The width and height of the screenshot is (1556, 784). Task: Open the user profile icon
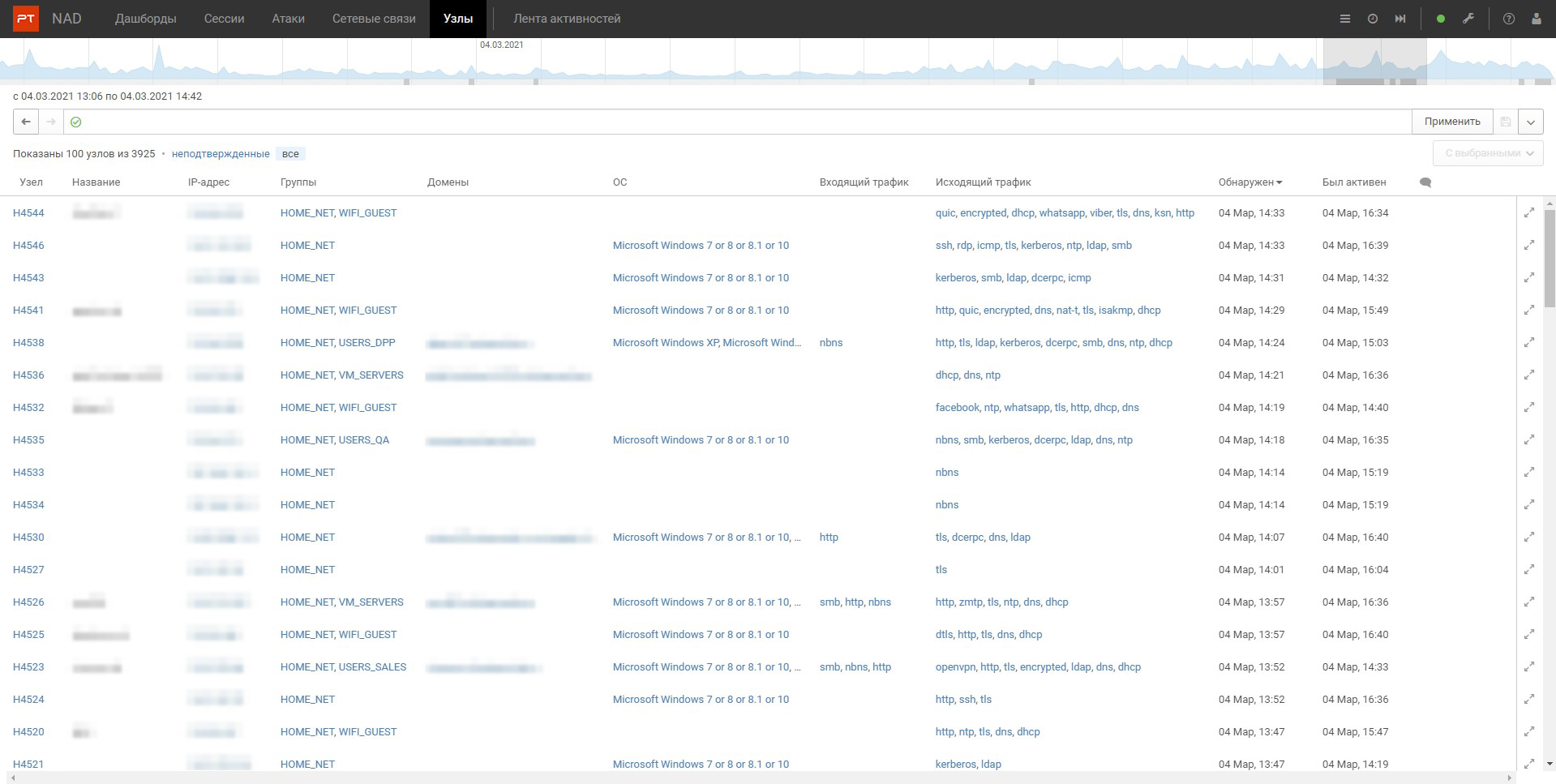click(x=1537, y=19)
